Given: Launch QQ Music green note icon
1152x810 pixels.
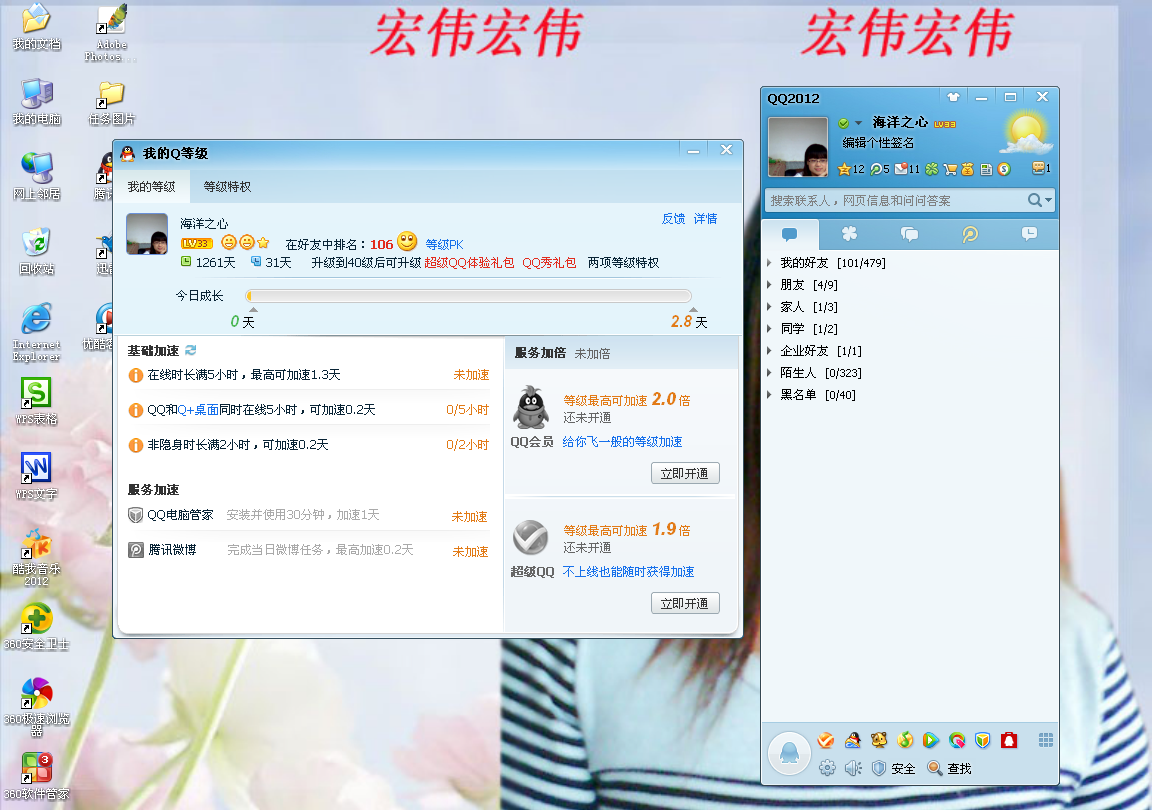Looking at the screenshot, I should (x=905, y=740).
